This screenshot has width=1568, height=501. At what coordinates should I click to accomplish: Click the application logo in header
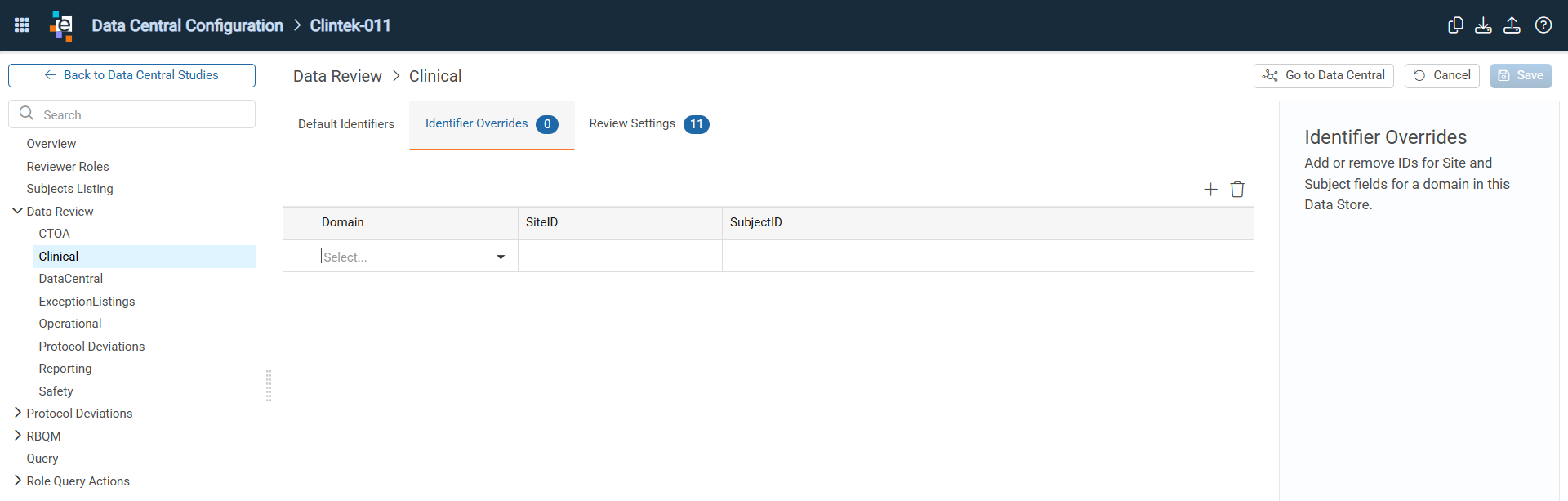tap(61, 25)
